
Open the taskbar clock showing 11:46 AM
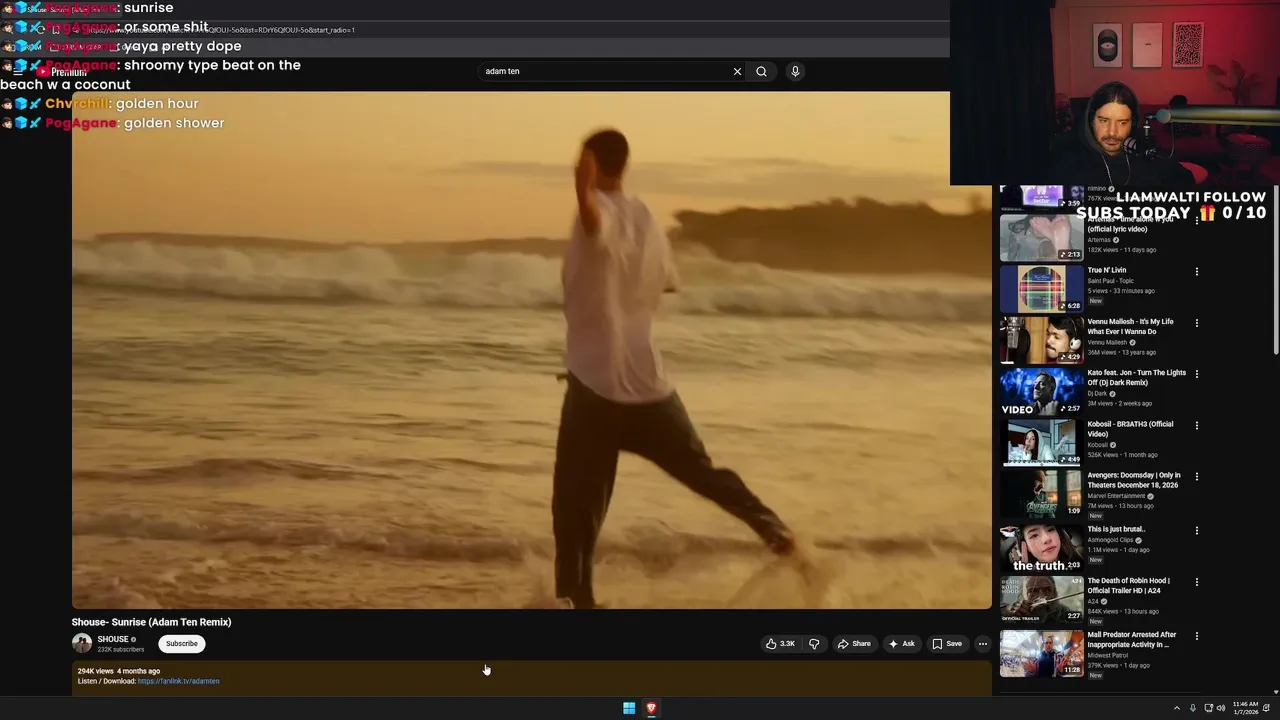(x=1246, y=708)
